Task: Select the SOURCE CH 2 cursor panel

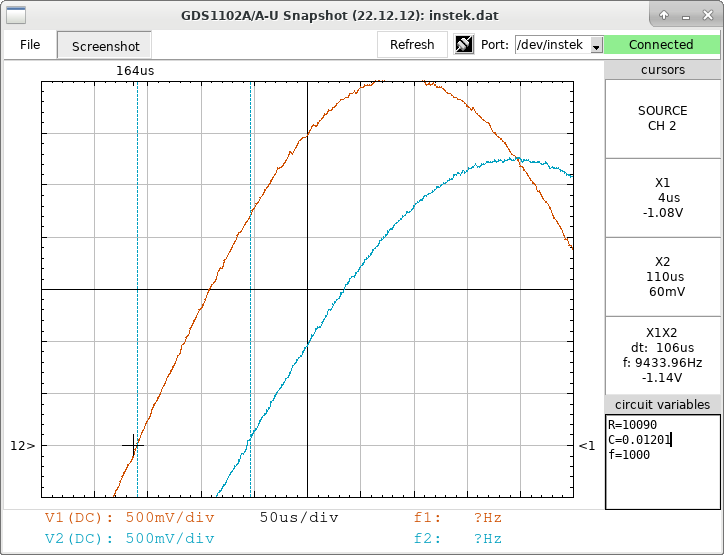Action: click(x=662, y=118)
